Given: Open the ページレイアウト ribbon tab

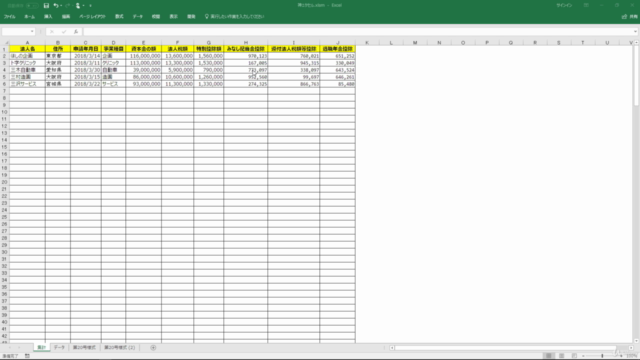Looking at the screenshot, I should pos(92,17).
